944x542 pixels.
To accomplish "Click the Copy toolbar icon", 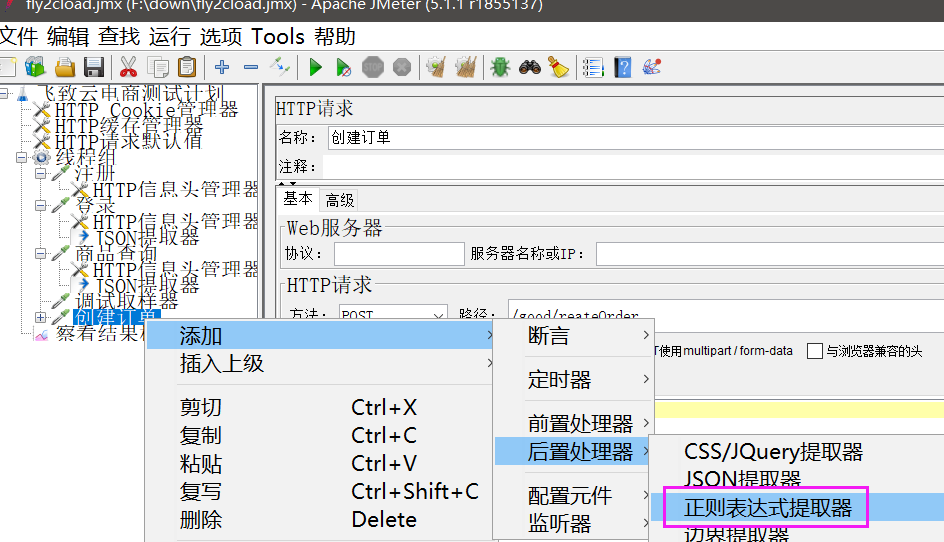I will coord(158,67).
